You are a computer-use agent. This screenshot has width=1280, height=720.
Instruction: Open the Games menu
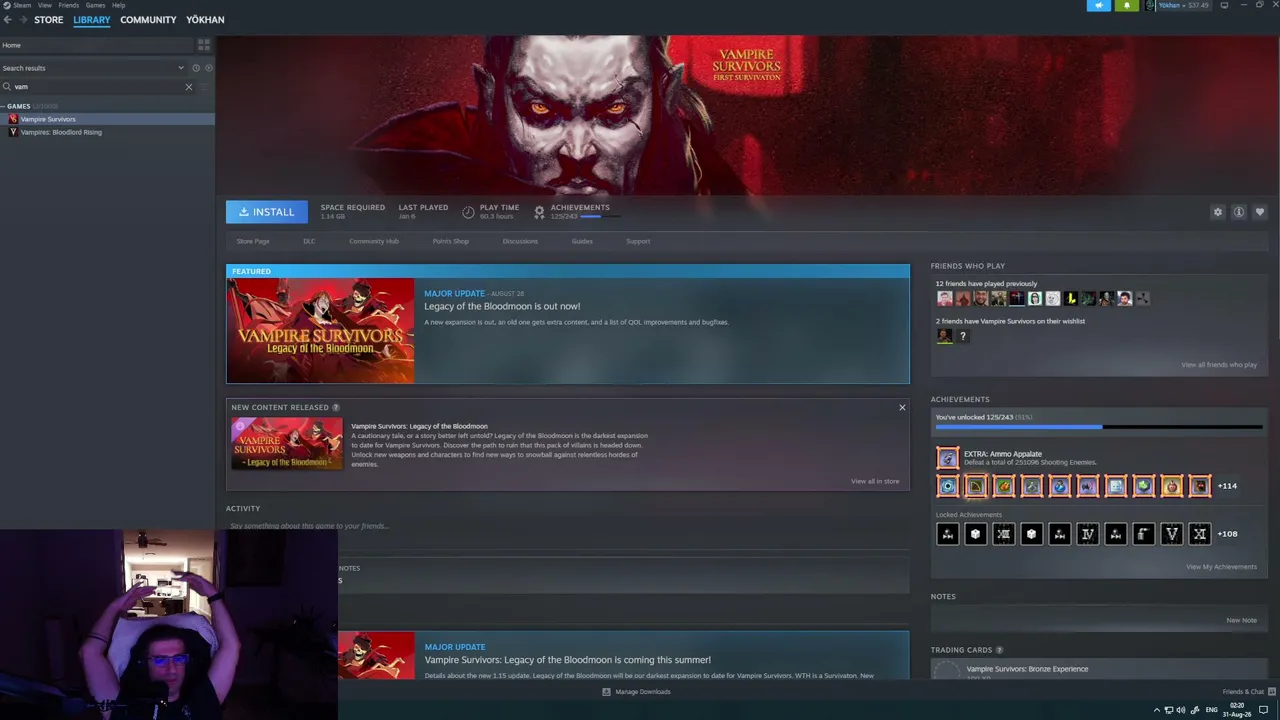[x=96, y=5]
